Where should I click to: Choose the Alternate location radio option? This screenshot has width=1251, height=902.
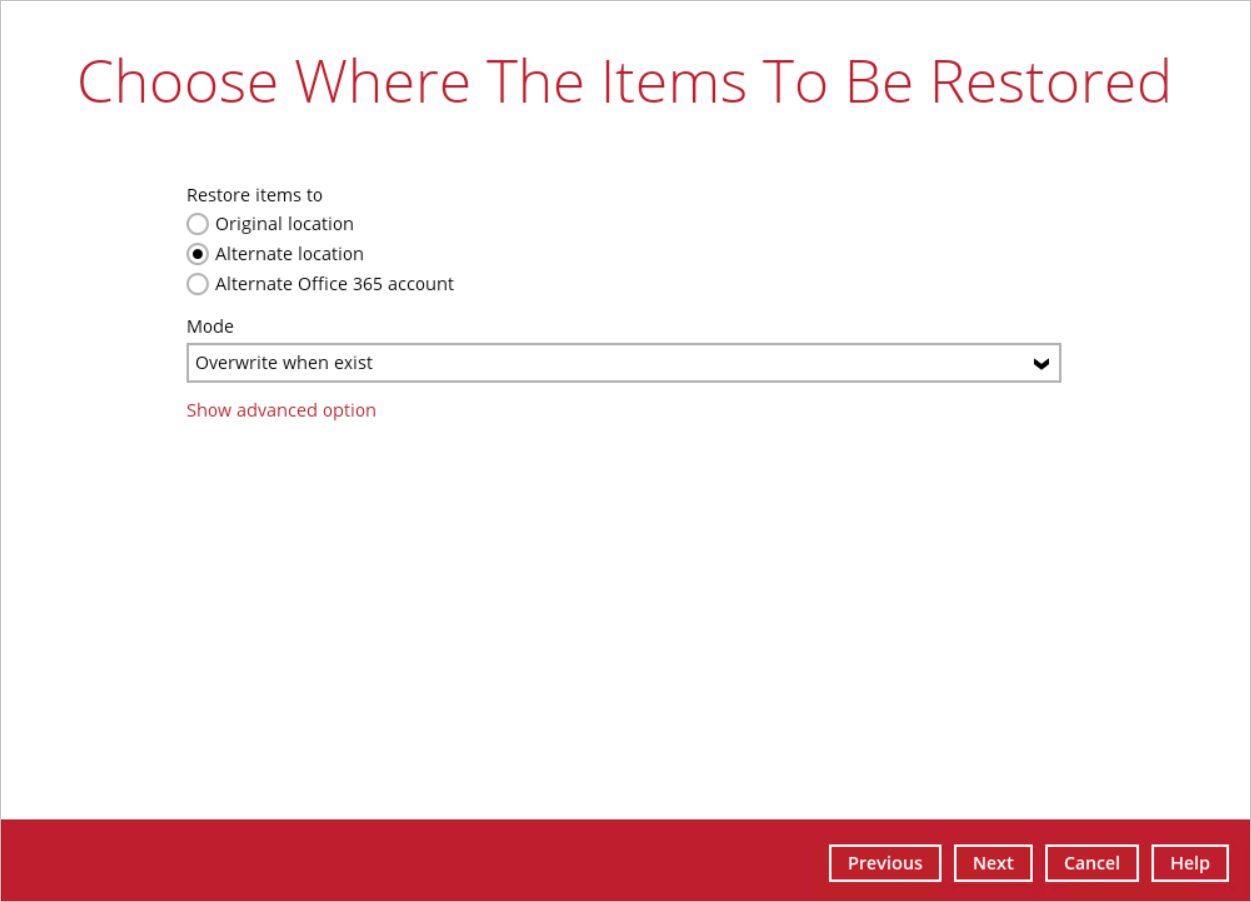(x=198, y=254)
